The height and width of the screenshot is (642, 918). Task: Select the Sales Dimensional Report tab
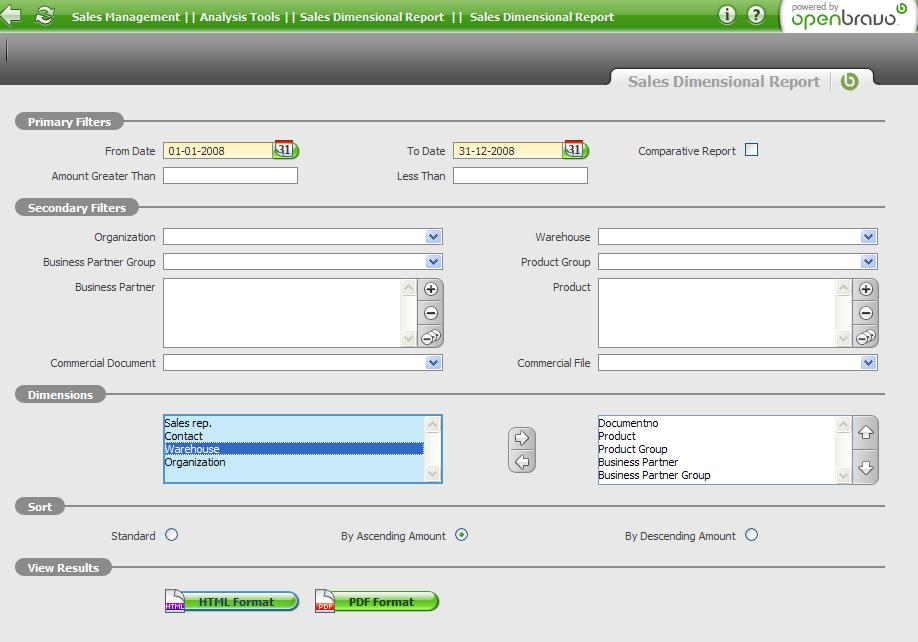click(x=723, y=82)
